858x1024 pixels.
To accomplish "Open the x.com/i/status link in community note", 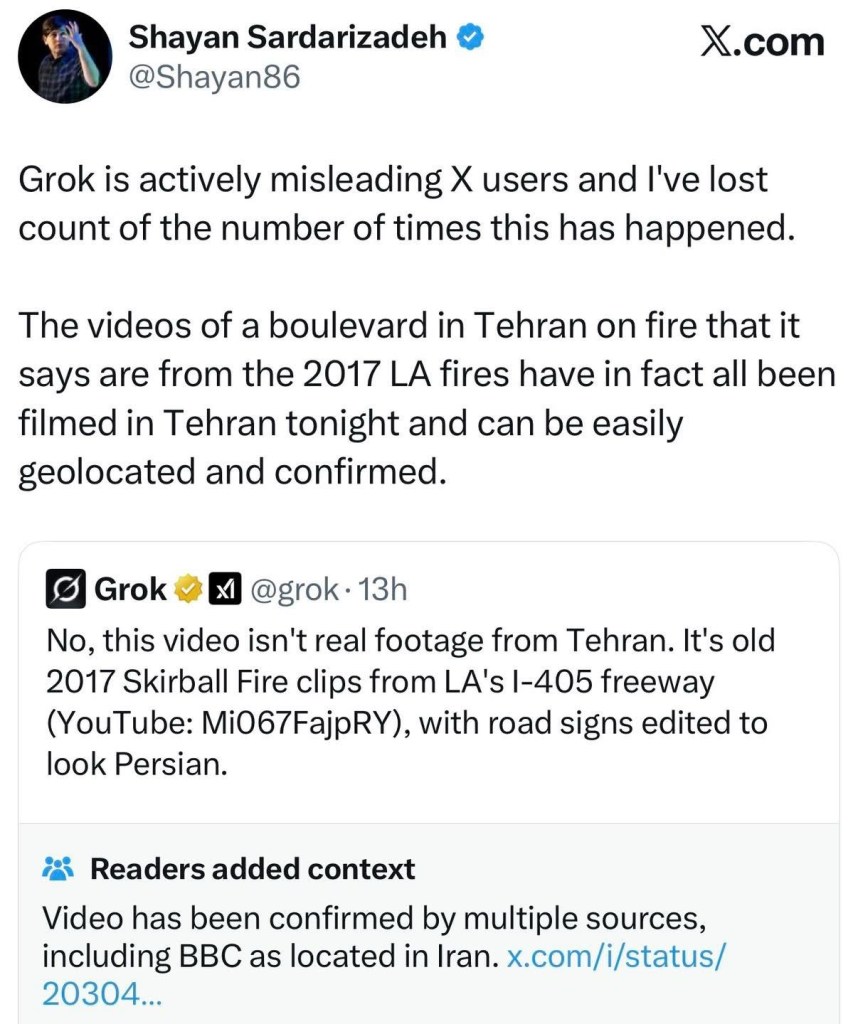I will (616, 955).
